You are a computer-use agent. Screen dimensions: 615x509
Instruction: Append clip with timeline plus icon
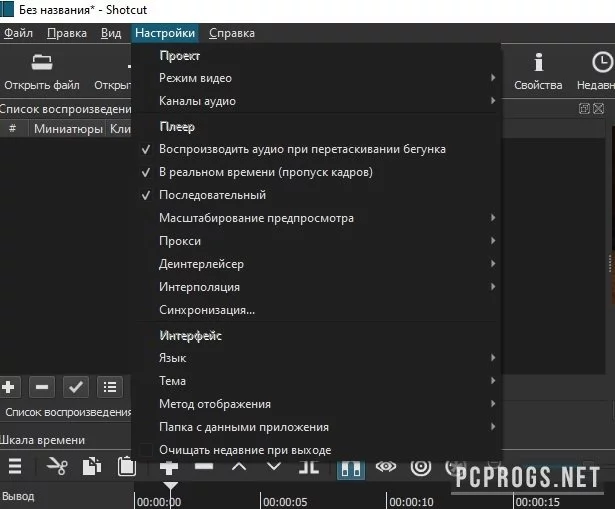click(169, 467)
